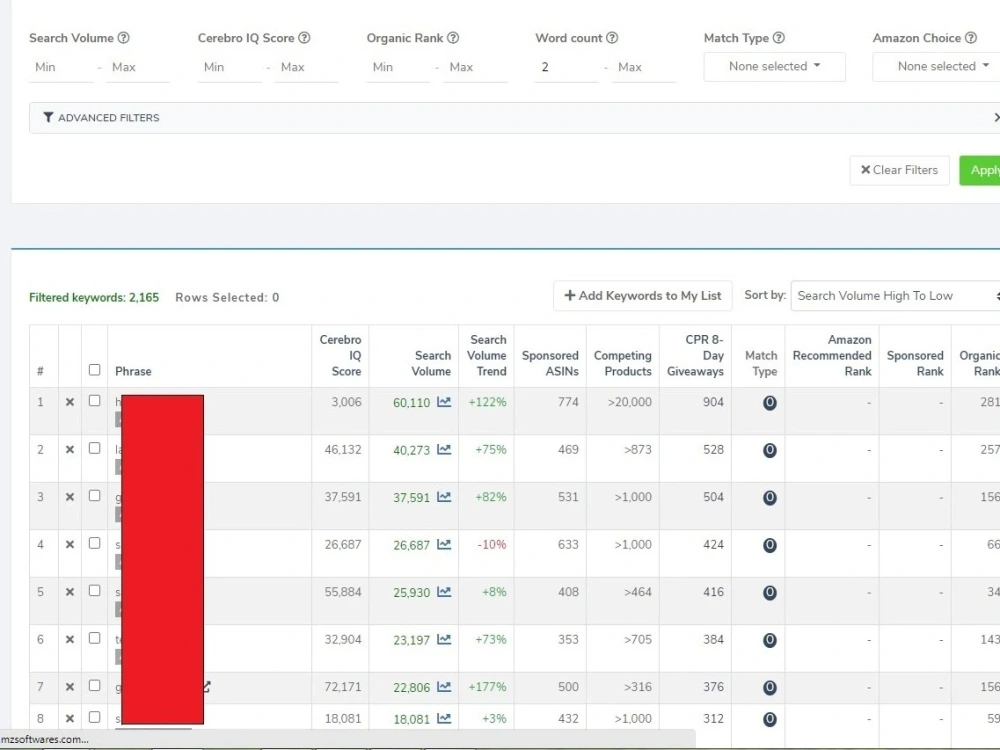Image resolution: width=1000 pixels, height=750 pixels.
Task: Click Search Volume Min field
Action: coord(61,67)
